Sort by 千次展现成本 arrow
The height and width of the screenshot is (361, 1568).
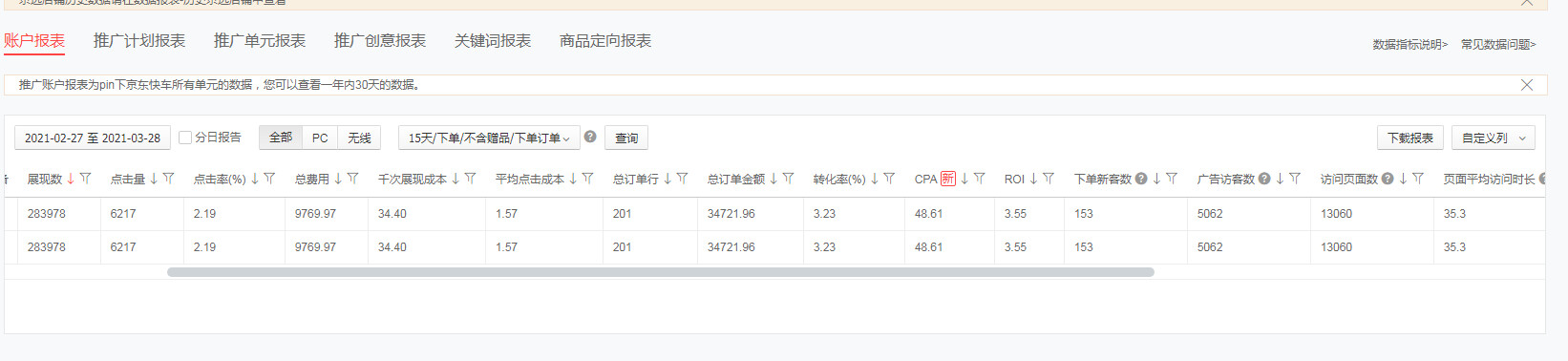pyautogui.click(x=456, y=179)
